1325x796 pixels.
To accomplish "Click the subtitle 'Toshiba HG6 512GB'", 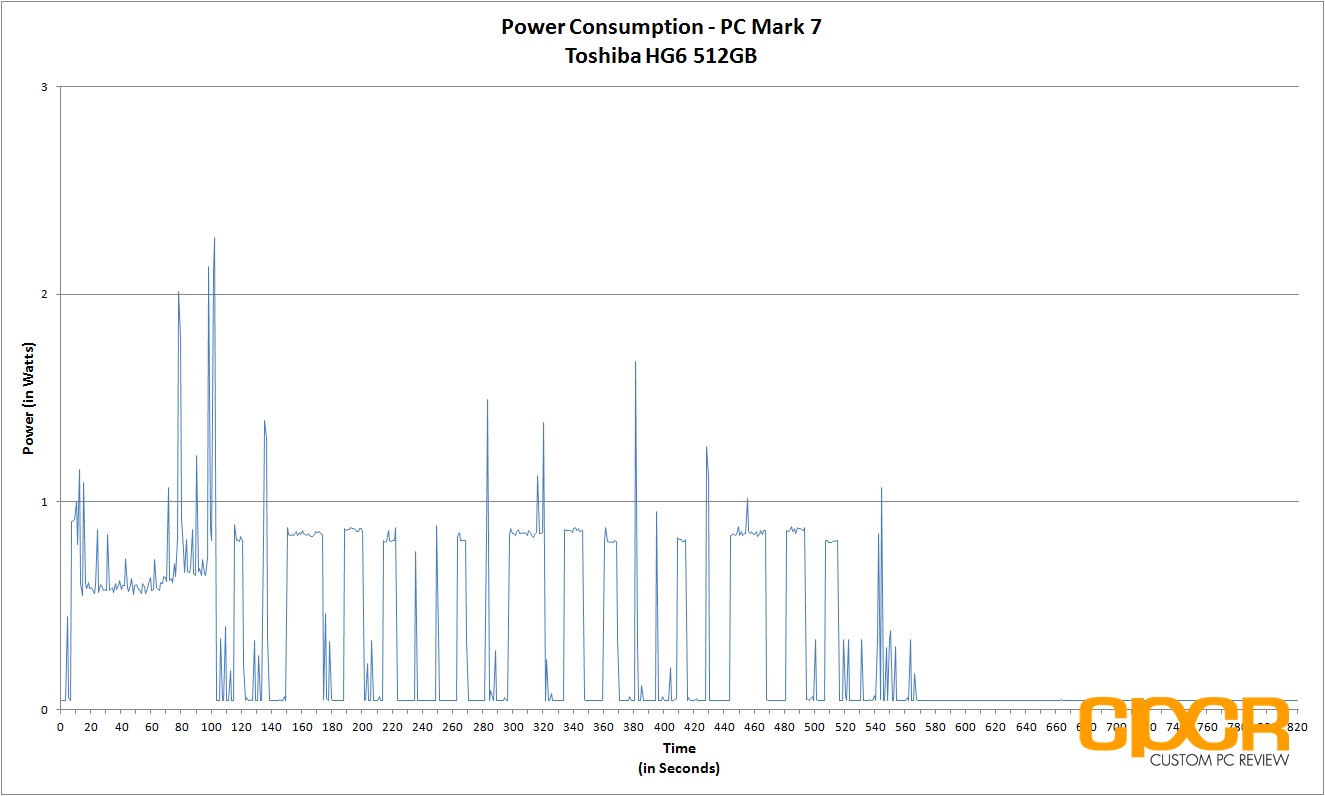I will [661, 56].
